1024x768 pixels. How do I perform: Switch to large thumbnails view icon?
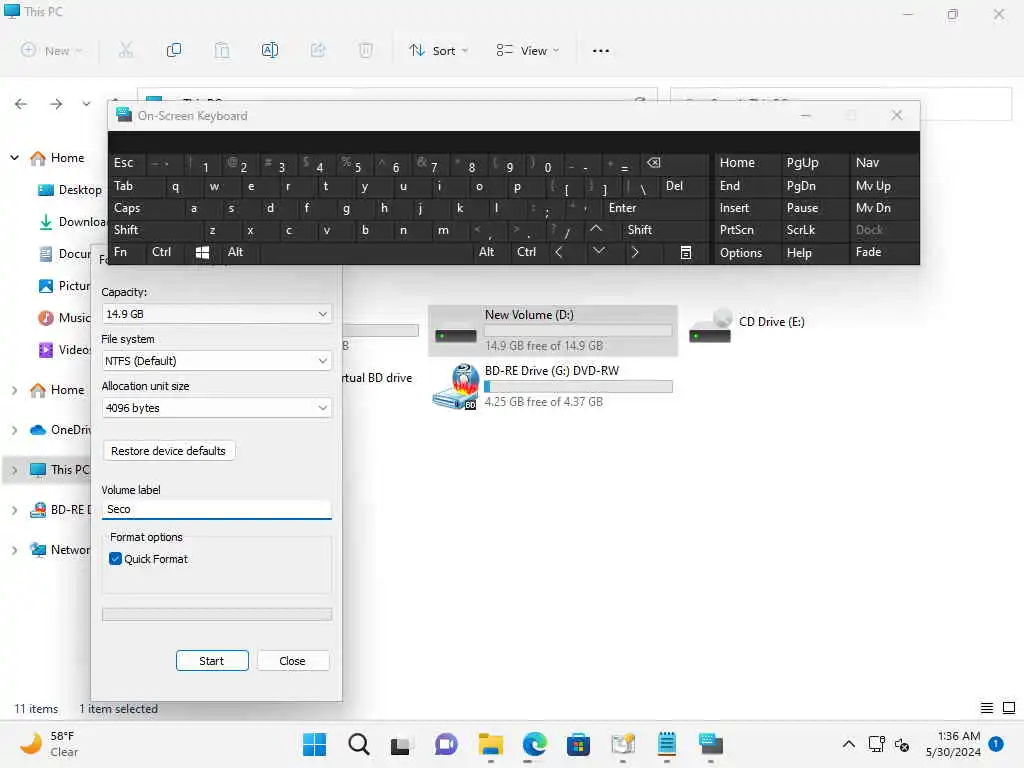(1009, 708)
